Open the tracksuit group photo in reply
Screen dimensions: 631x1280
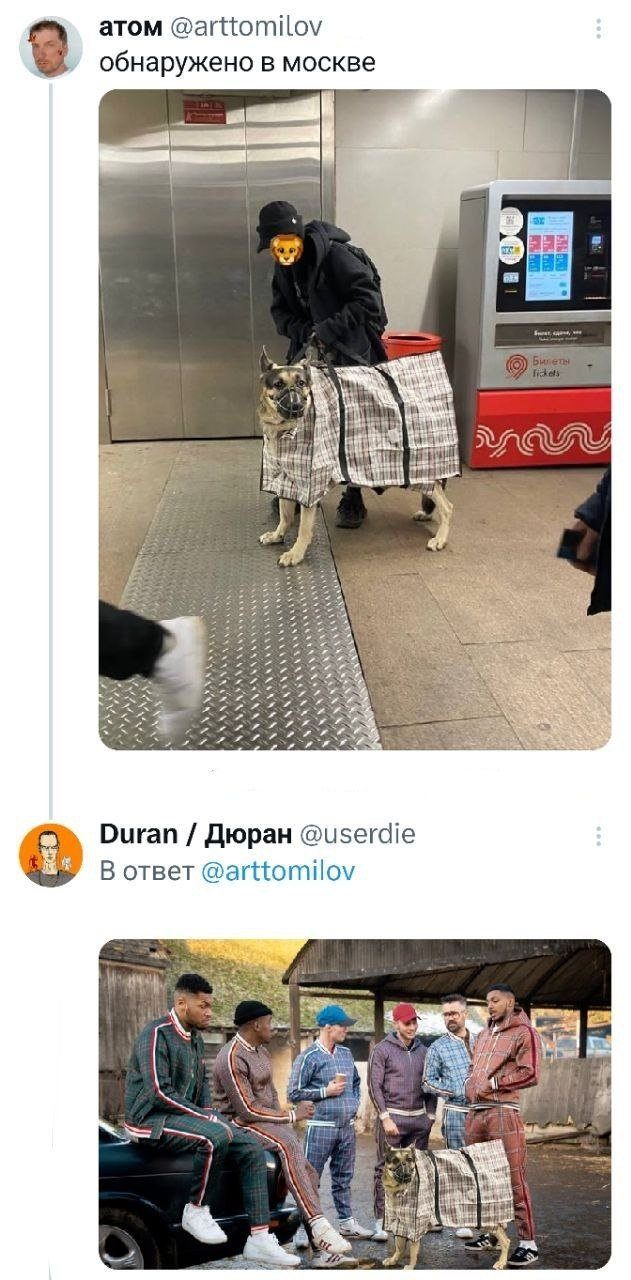click(355, 1104)
